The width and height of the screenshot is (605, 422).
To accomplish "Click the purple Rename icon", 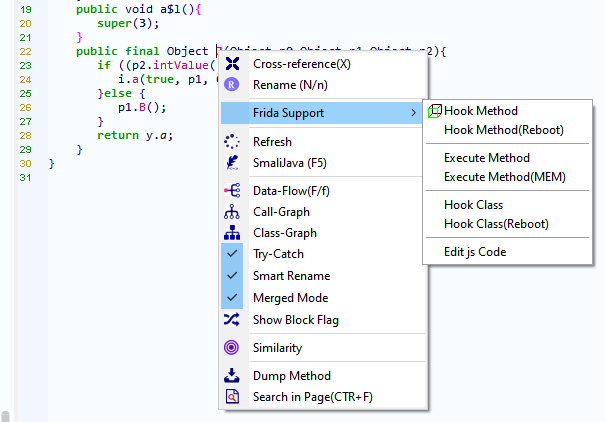I will click(x=232, y=85).
